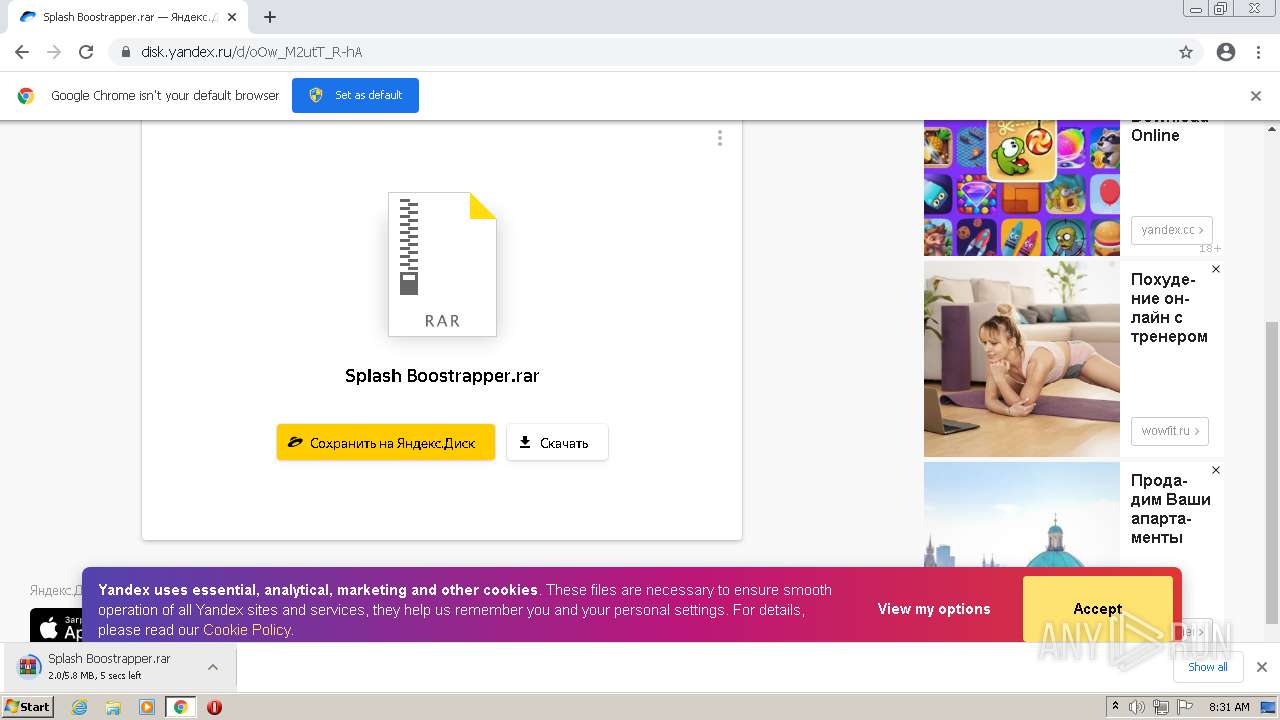Dismiss the default browser notification bar

tap(1256, 96)
